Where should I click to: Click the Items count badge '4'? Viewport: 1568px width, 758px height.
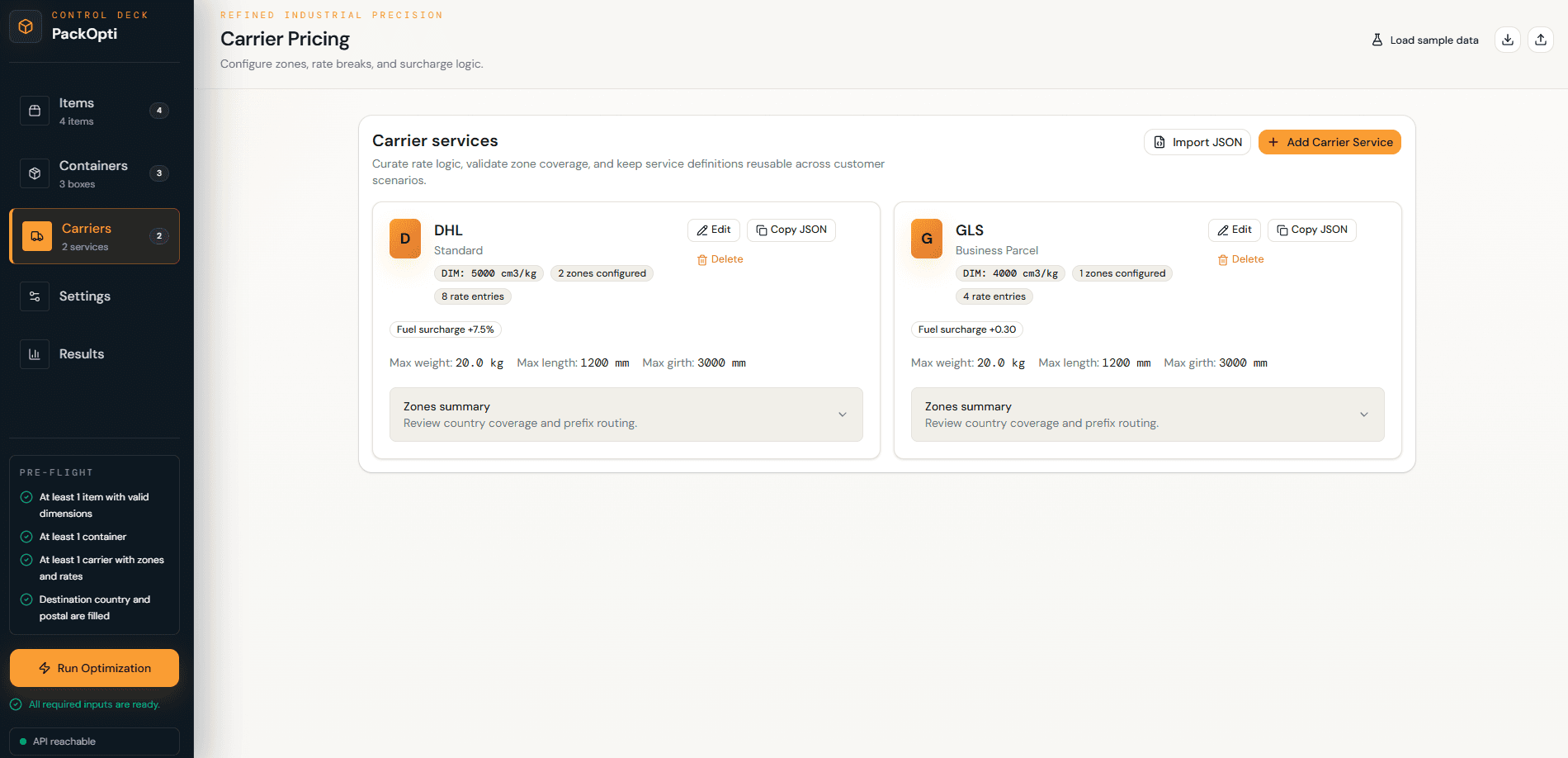(159, 111)
